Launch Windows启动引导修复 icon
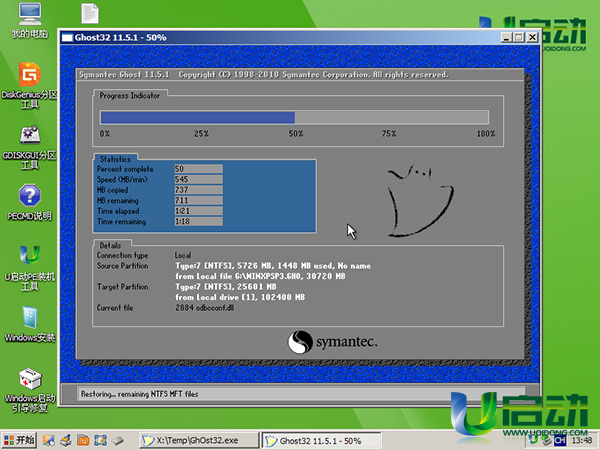The width and height of the screenshot is (600, 450). click(x=29, y=381)
